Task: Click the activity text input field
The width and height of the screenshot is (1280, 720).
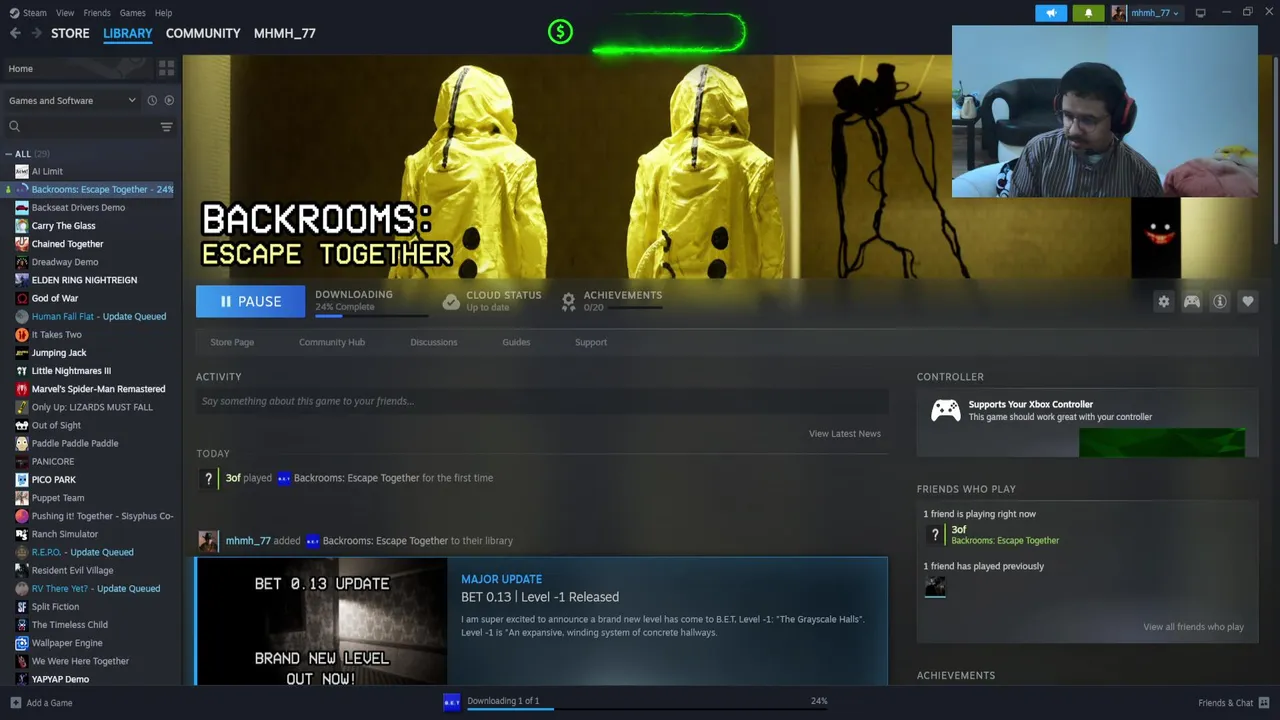Action: 542,401
